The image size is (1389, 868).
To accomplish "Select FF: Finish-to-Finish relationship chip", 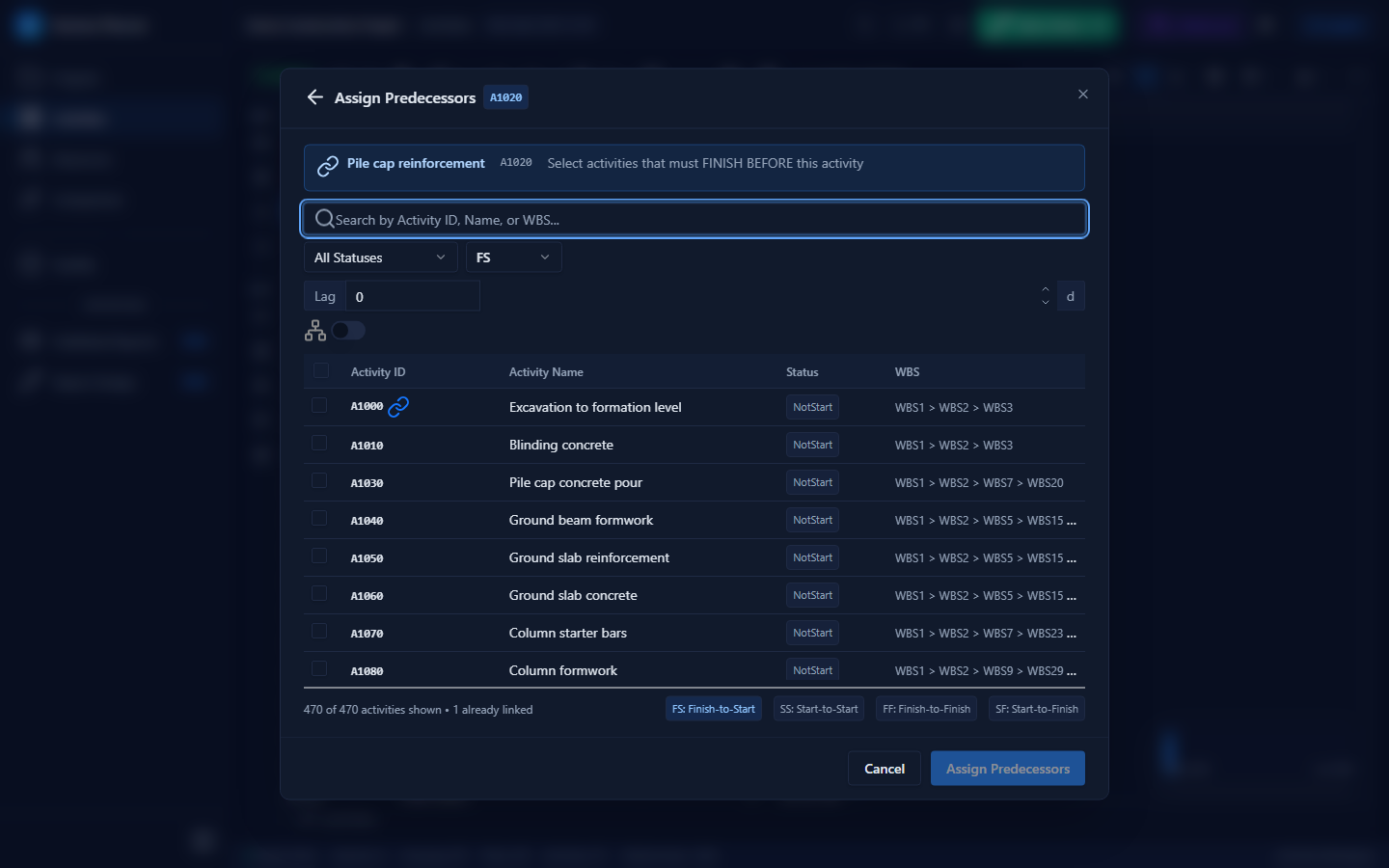I will point(927,709).
